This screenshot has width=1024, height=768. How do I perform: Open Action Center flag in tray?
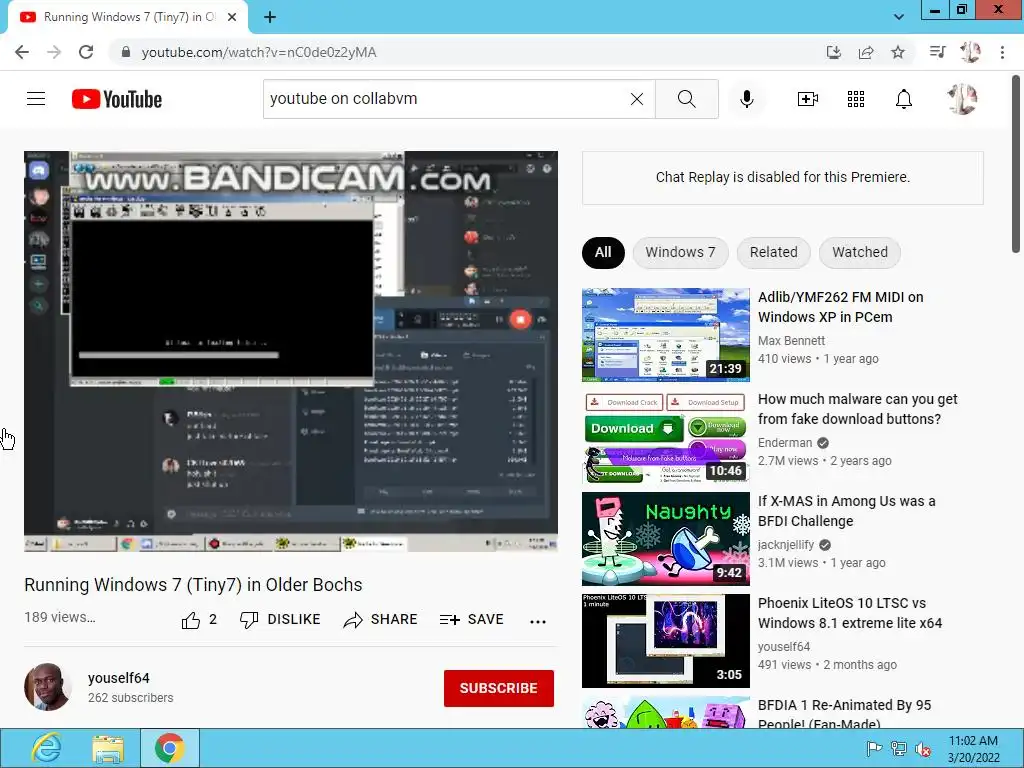tap(874, 748)
